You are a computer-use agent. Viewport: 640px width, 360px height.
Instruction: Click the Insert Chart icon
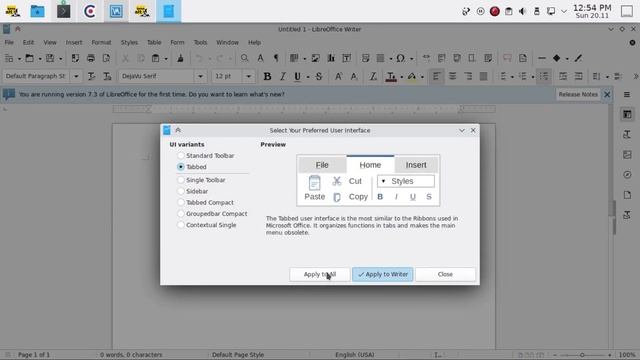click(x=331, y=58)
